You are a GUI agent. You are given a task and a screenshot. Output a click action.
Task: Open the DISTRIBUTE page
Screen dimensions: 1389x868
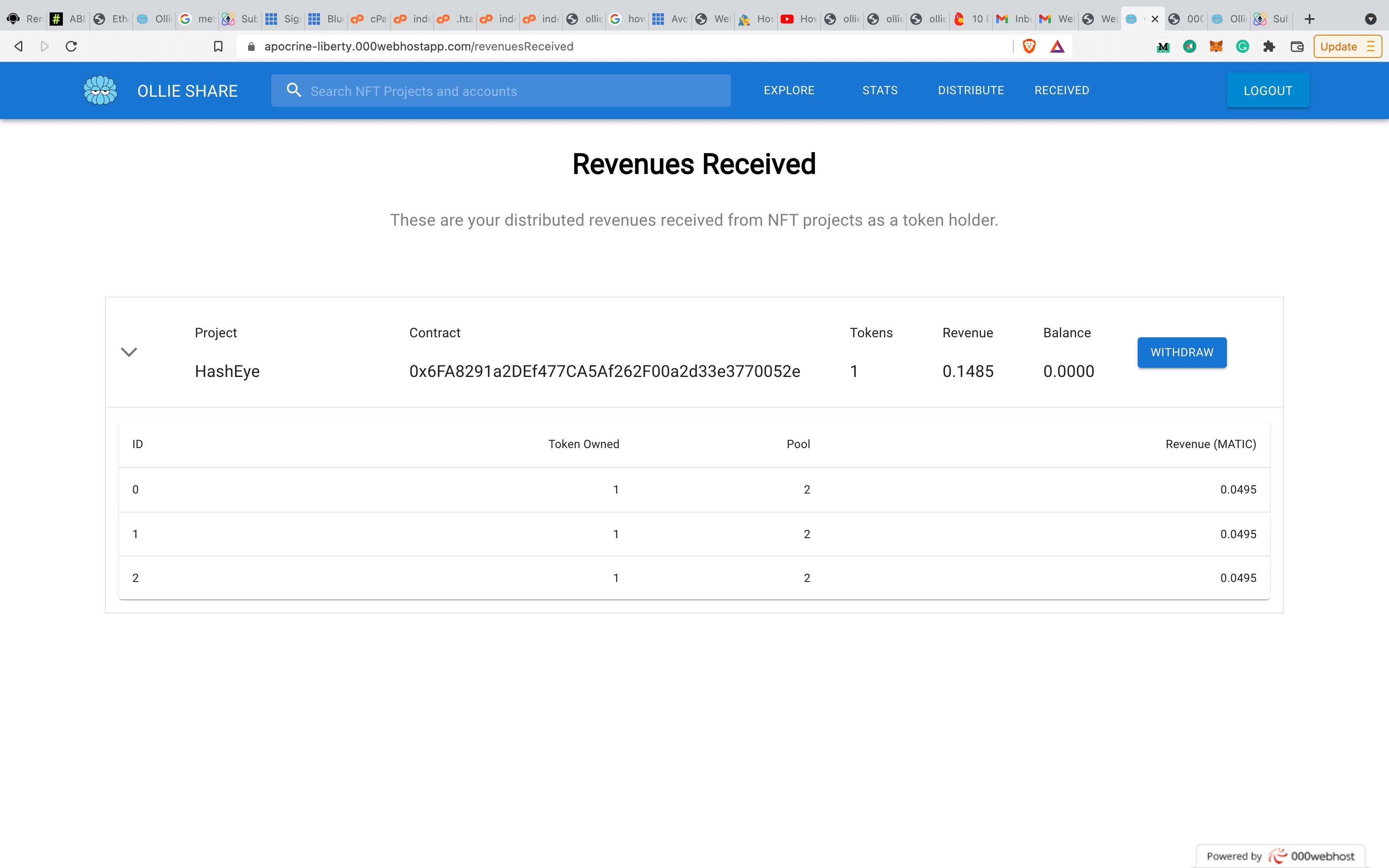coord(971,90)
